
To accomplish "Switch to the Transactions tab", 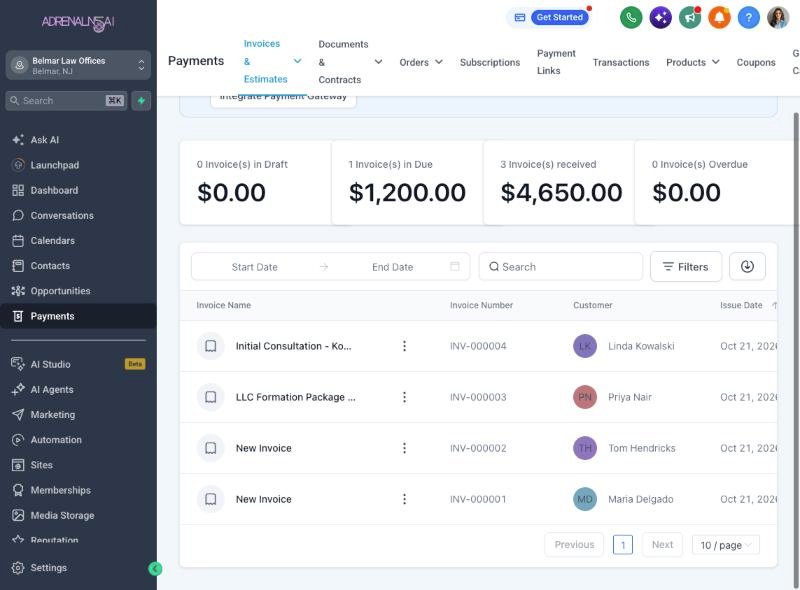I will (621, 62).
